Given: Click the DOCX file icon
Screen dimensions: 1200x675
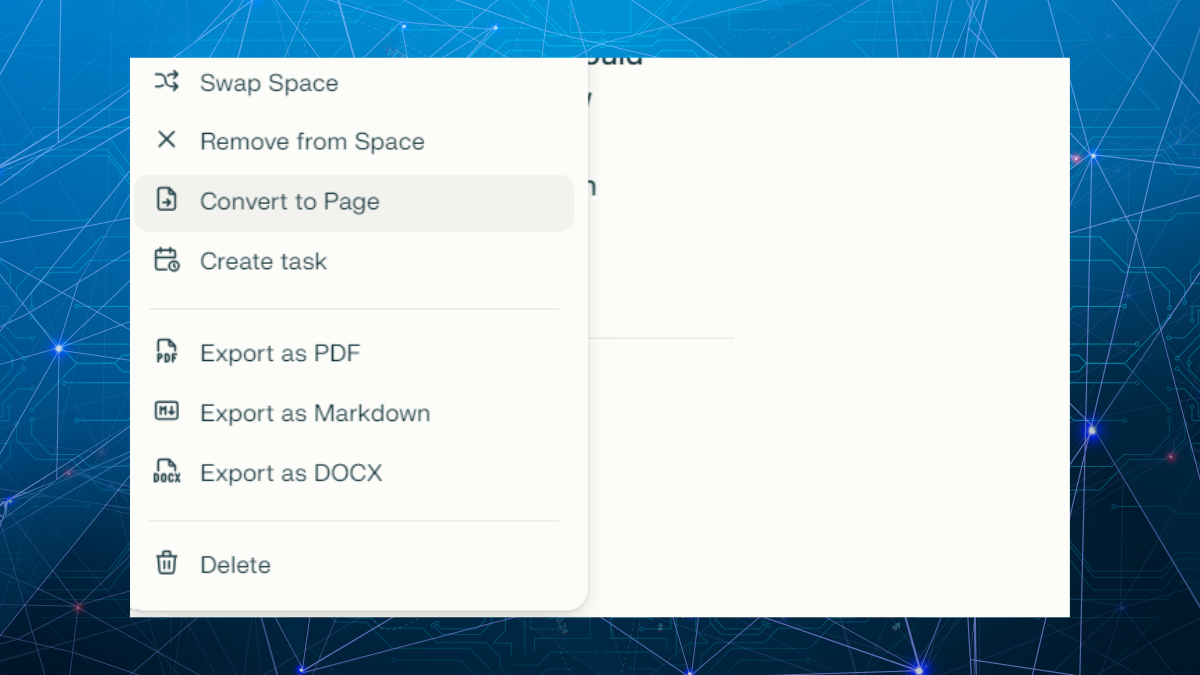Looking at the screenshot, I should [x=166, y=471].
